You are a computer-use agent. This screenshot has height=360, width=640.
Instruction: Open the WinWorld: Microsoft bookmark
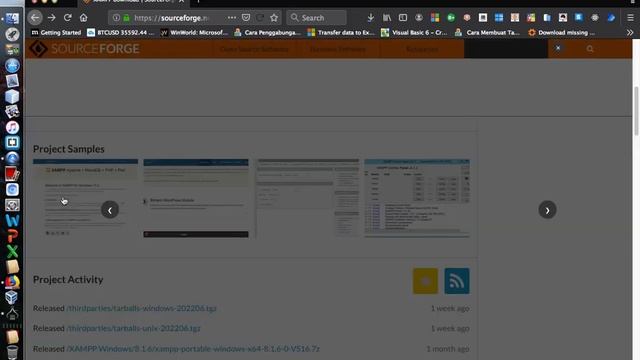click(194, 32)
